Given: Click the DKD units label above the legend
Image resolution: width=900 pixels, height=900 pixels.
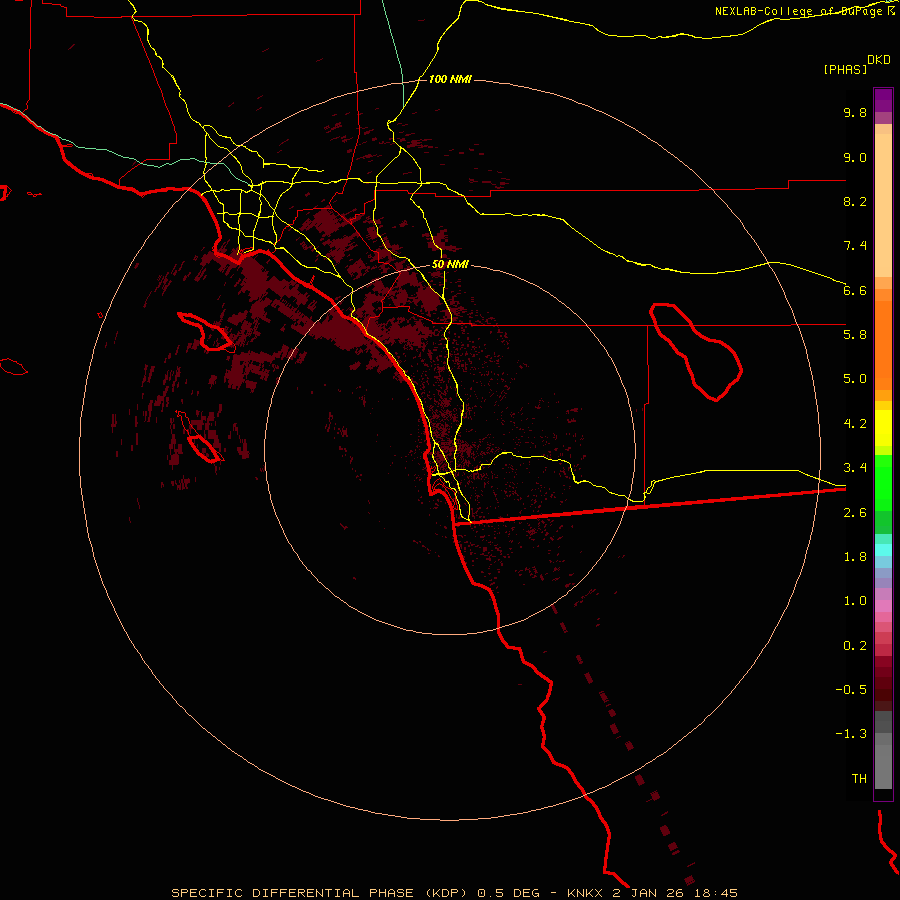Looking at the screenshot, I should point(878,60).
